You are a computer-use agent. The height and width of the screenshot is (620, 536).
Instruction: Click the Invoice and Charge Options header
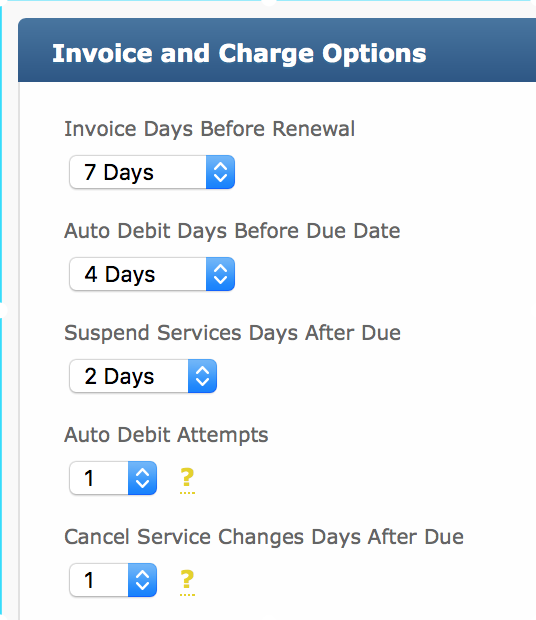tap(239, 53)
